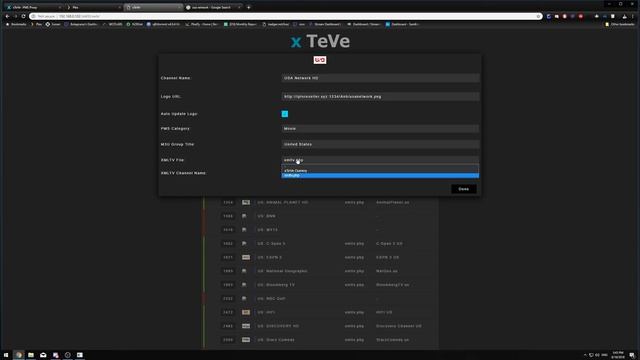
Task: Select the US: National Geographic channel row
Action: (321, 271)
